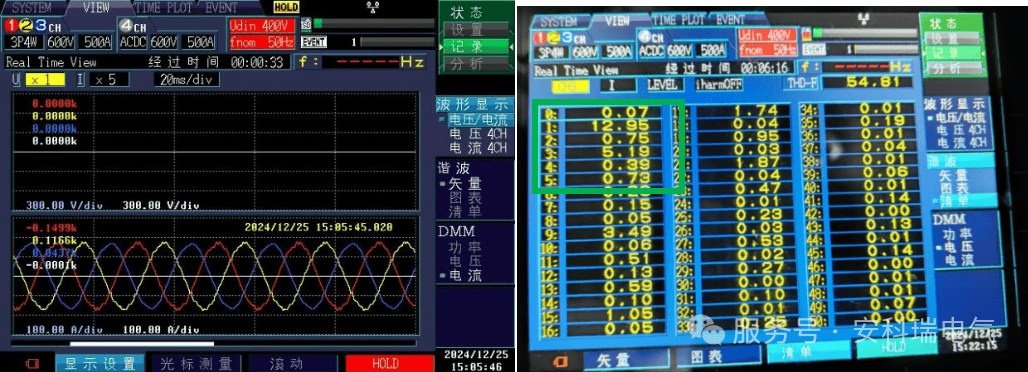Select DMM 功率 on the left screen
The width and height of the screenshot is (1028, 372).
pyautogui.click(x=465, y=248)
